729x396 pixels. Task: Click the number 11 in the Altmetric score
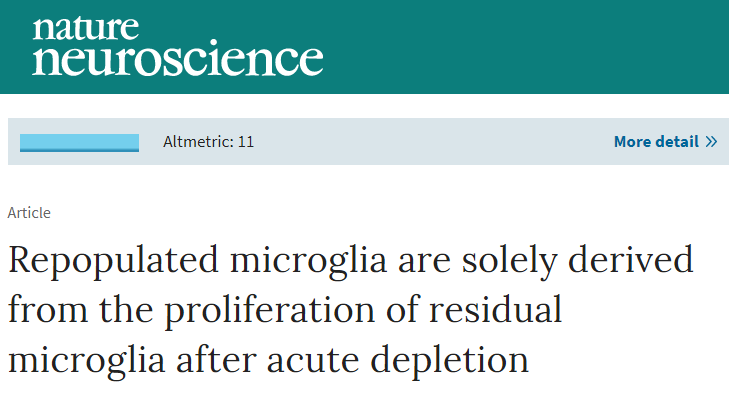pyautogui.click(x=246, y=141)
